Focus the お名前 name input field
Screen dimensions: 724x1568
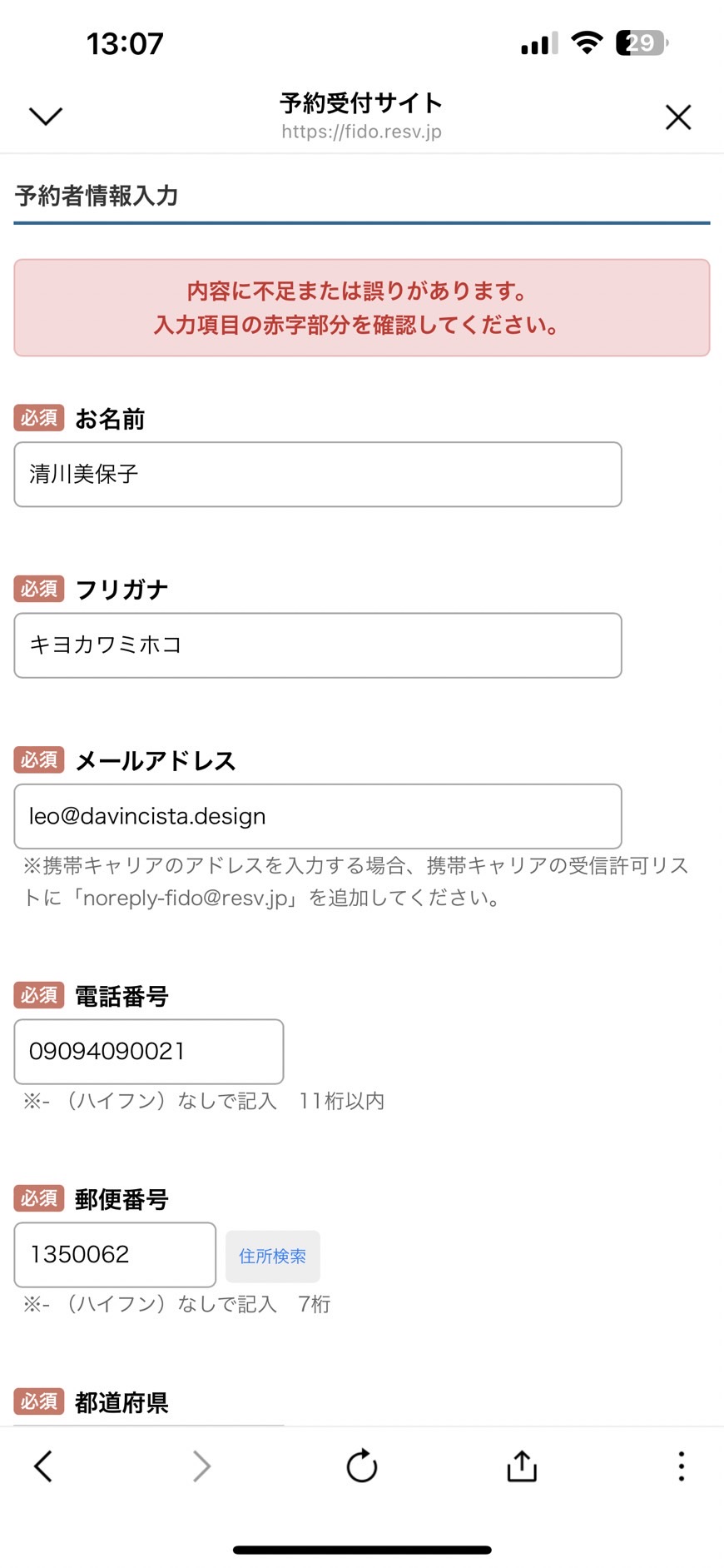318,474
